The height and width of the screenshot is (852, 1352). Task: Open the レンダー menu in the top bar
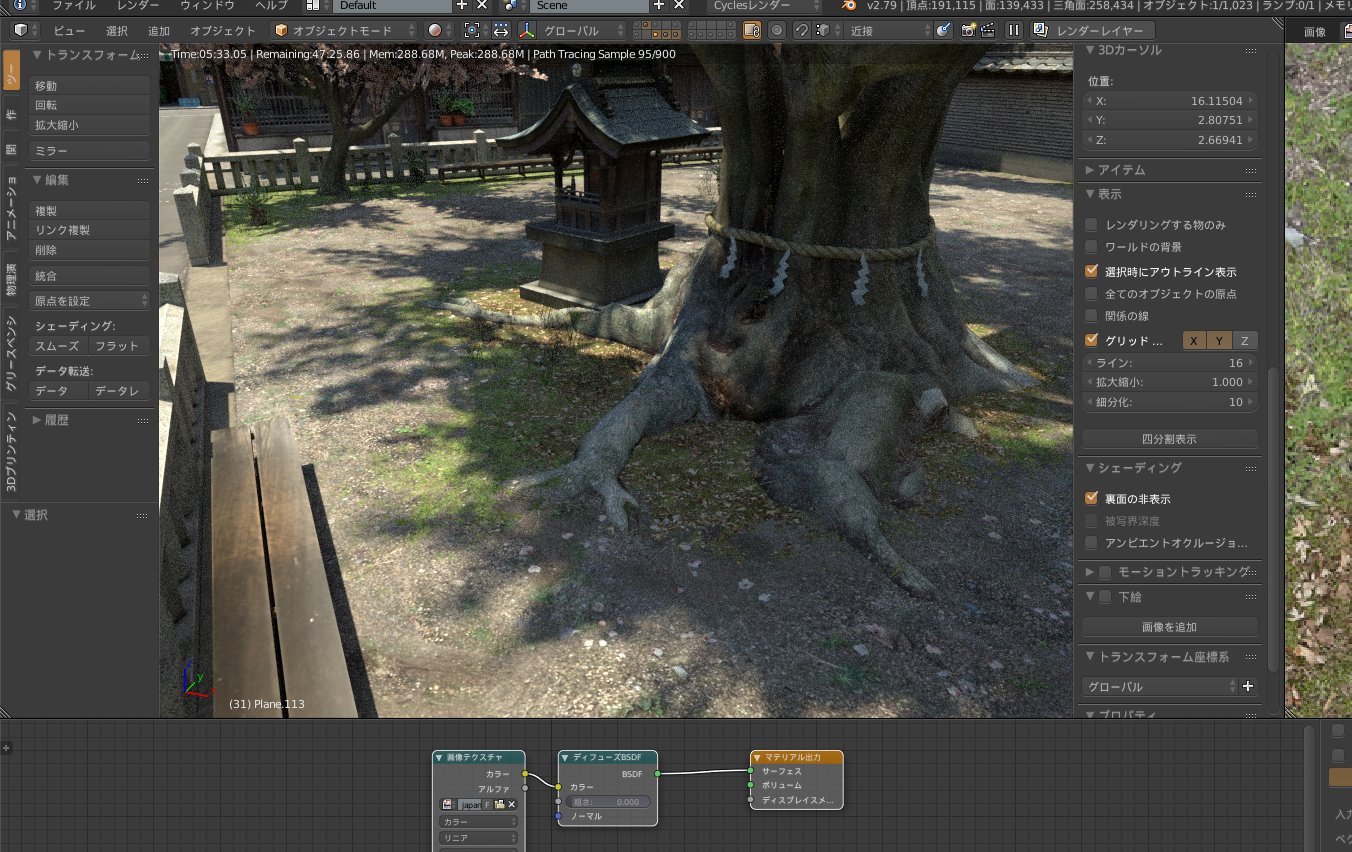tap(138, 5)
